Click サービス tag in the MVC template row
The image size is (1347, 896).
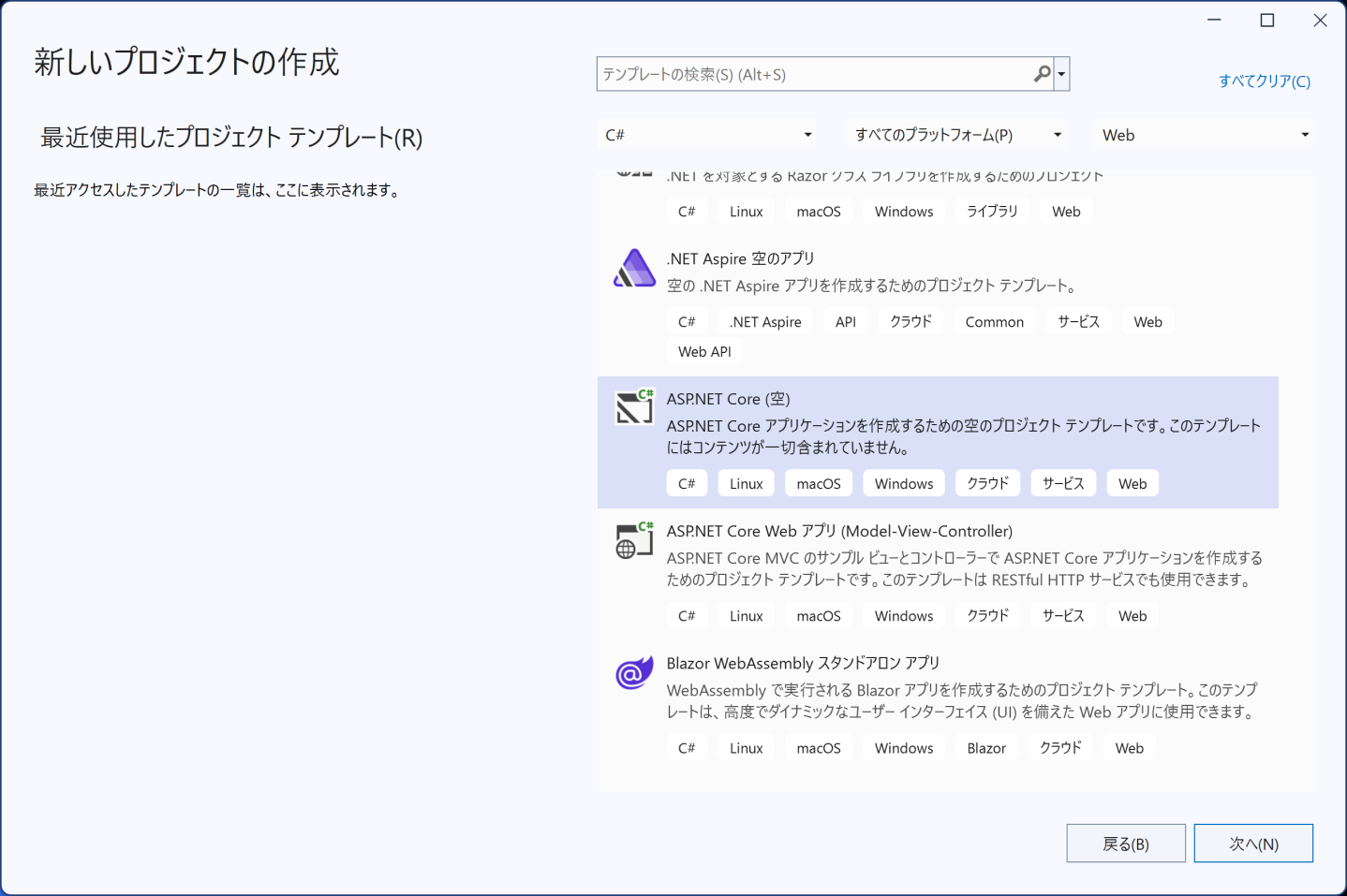(x=1063, y=616)
